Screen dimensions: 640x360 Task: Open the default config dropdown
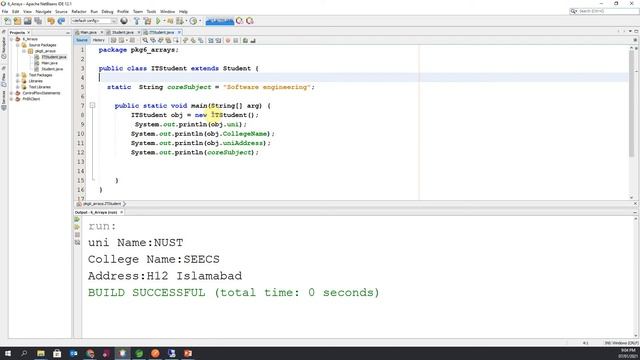pyautogui.click(x=93, y=21)
